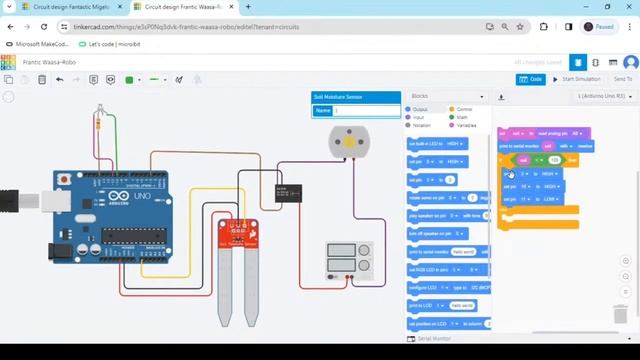The image size is (640, 360).
Task: Select the Circuit design Frantic Waasa tab
Action: click(183, 7)
